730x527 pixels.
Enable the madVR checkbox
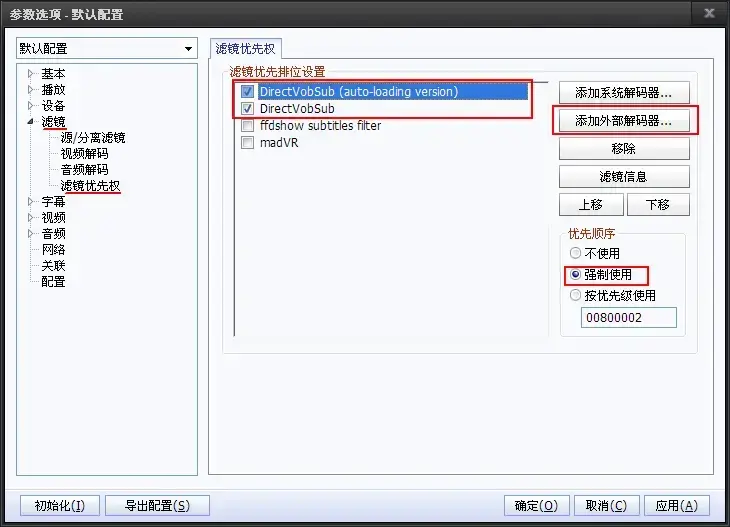tap(247, 142)
